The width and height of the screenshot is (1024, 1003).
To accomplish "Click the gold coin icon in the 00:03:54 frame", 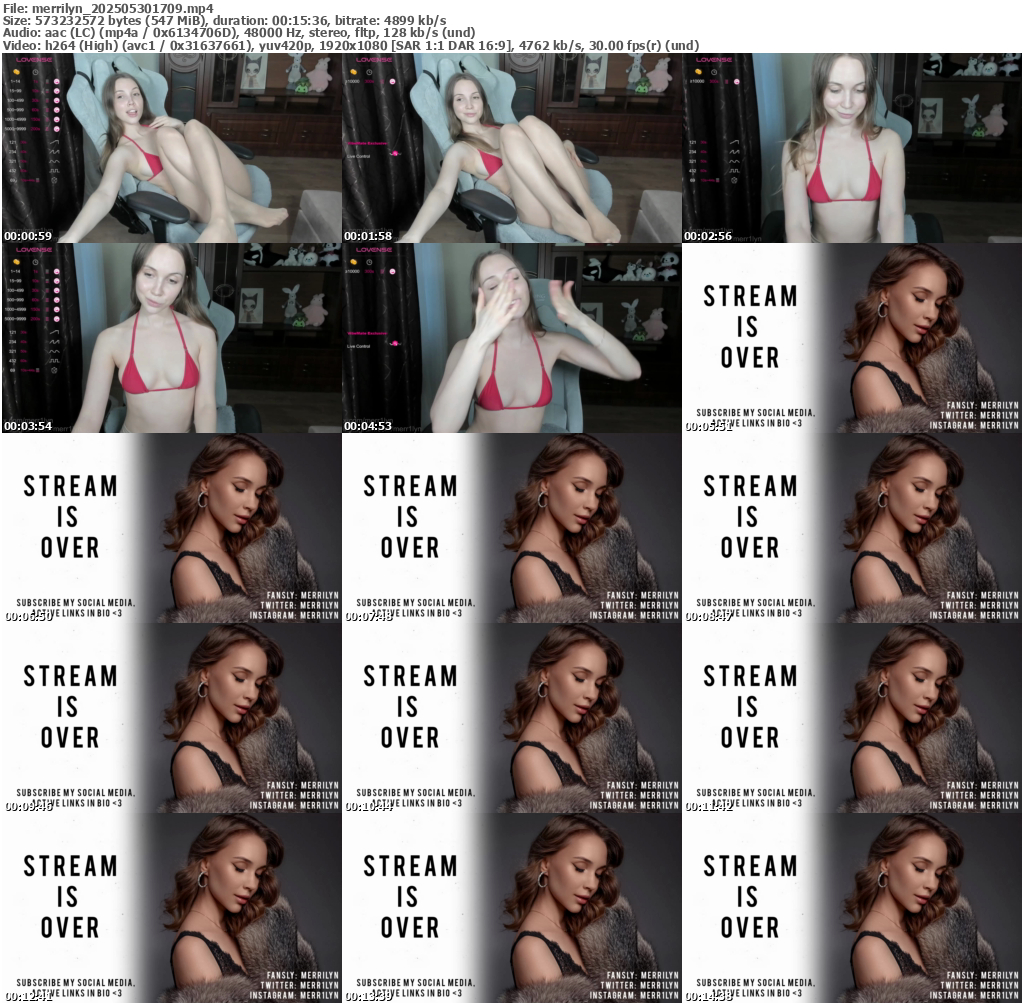I will click(15, 262).
